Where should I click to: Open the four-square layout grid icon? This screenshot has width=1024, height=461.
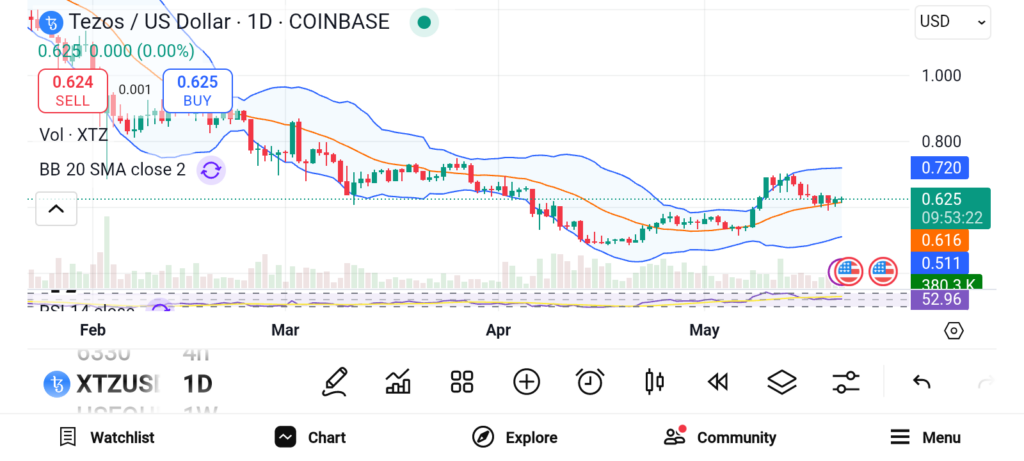(462, 382)
